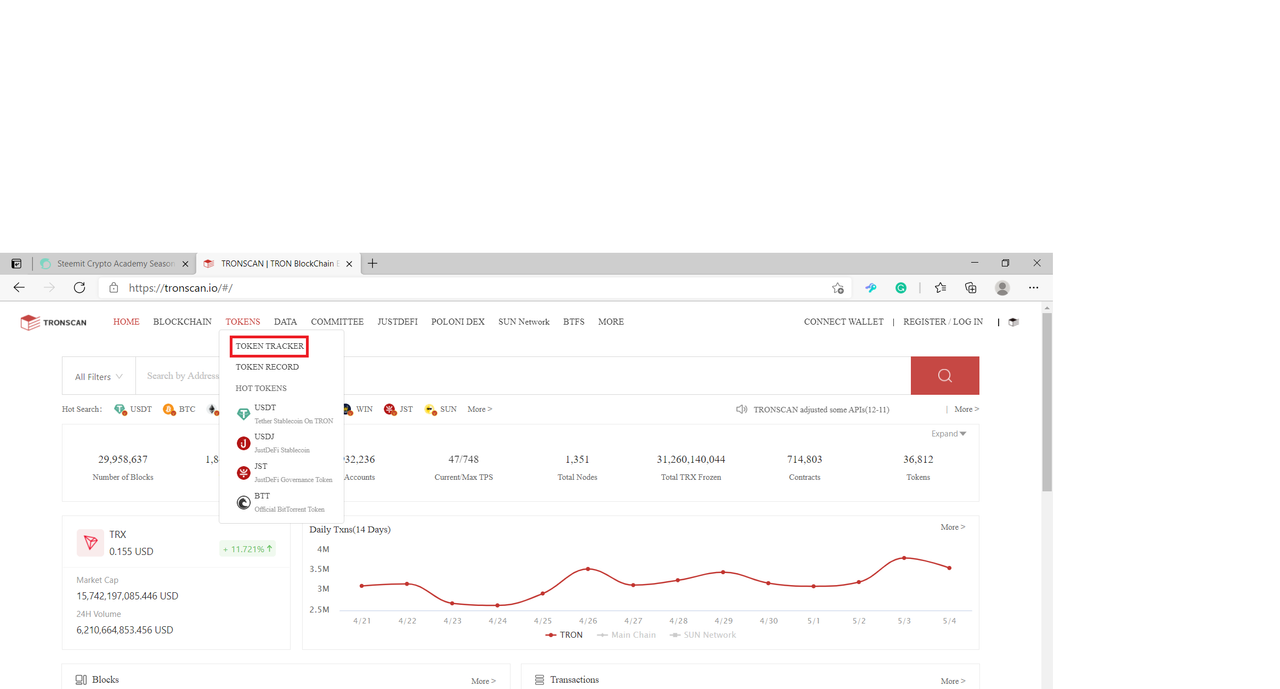Click the 5/3 peak point on chart
This screenshot has width=1280, height=689.
tap(904, 558)
